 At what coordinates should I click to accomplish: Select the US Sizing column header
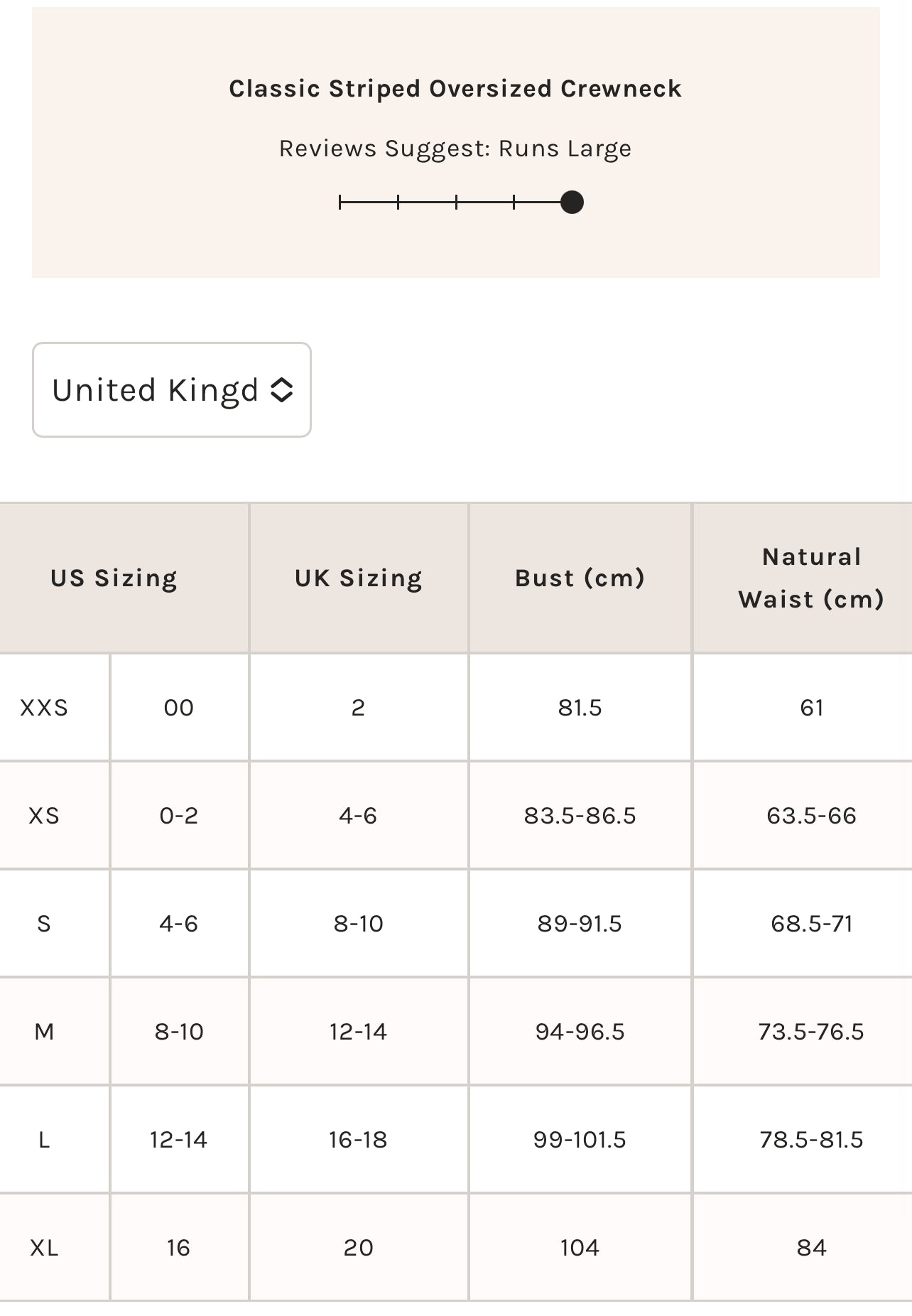114,578
